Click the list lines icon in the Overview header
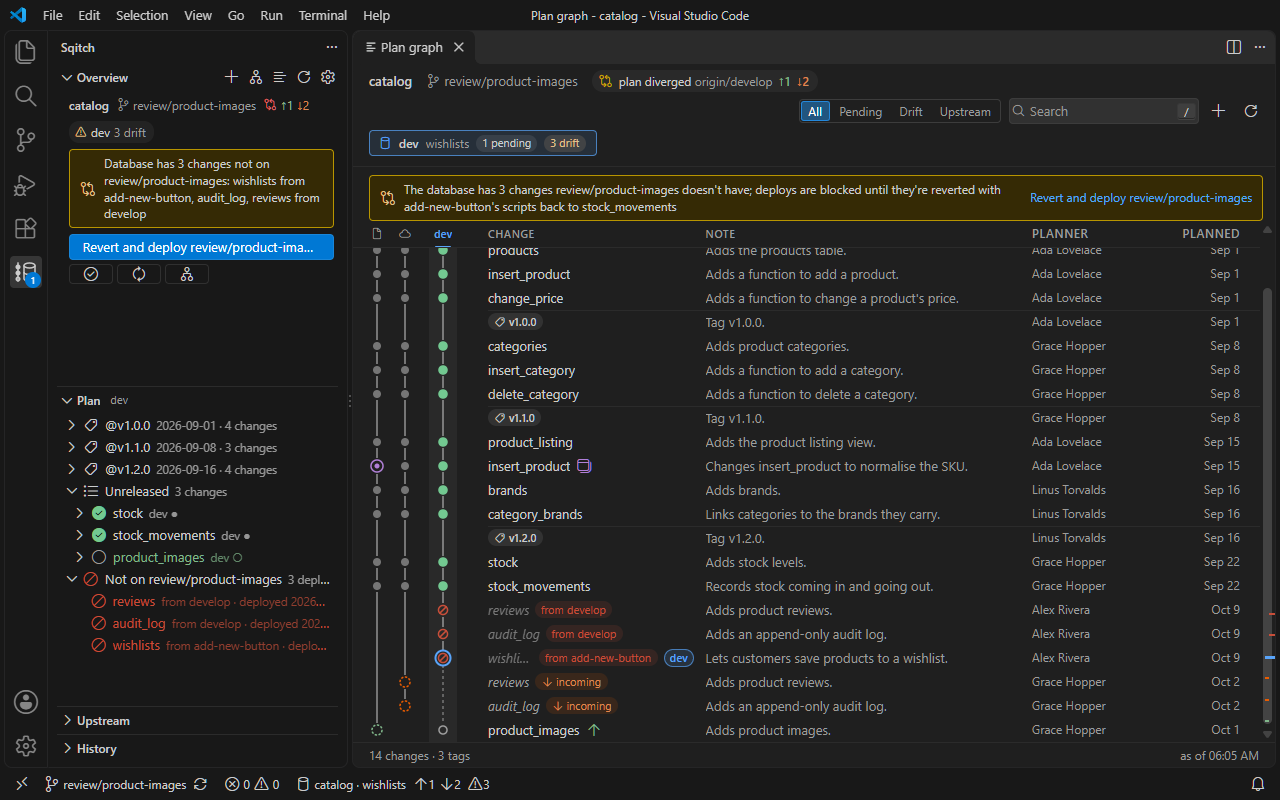 tap(280, 77)
